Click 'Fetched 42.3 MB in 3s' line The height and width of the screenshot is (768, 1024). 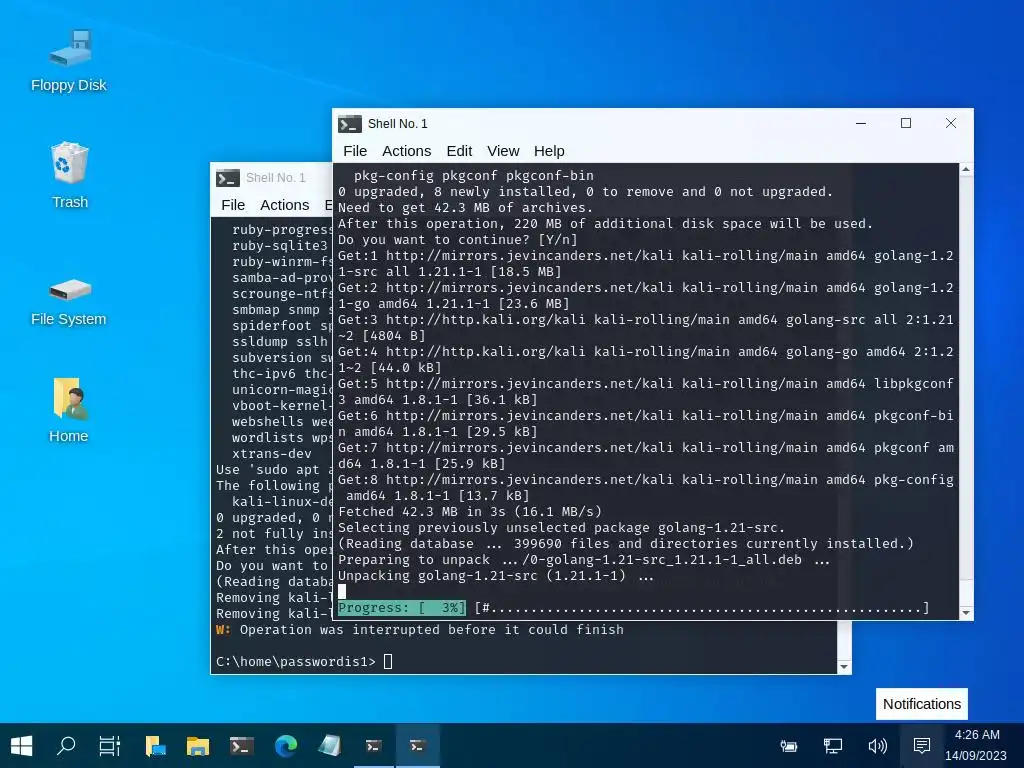(x=470, y=511)
